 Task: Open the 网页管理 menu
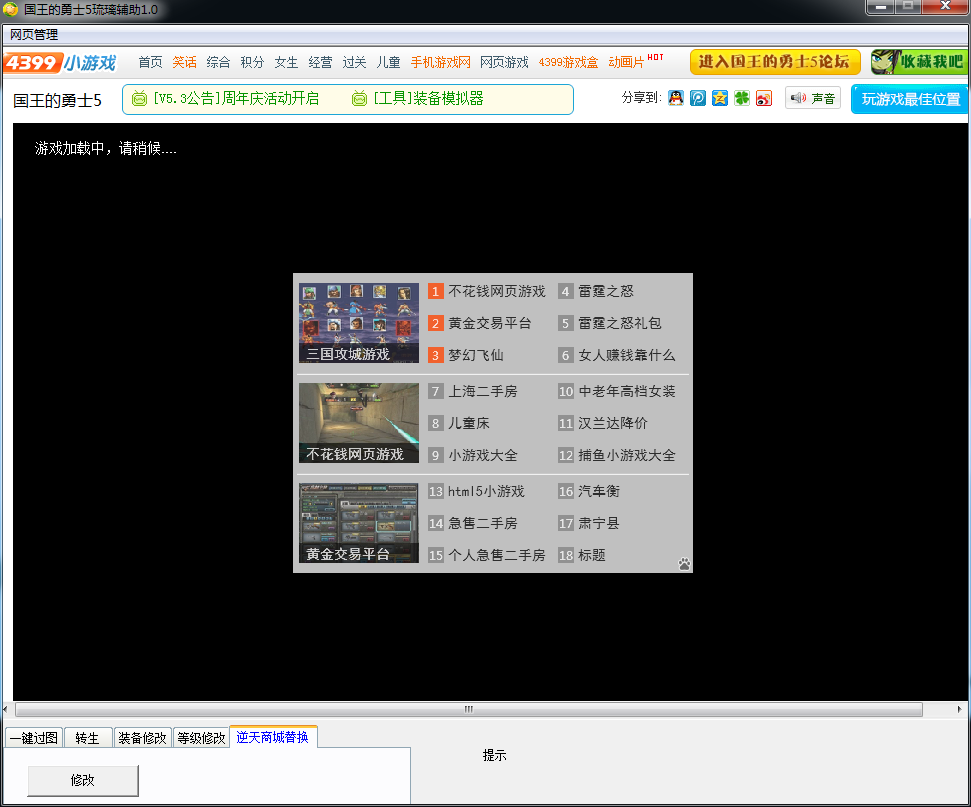pyautogui.click(x=34, y=35)
